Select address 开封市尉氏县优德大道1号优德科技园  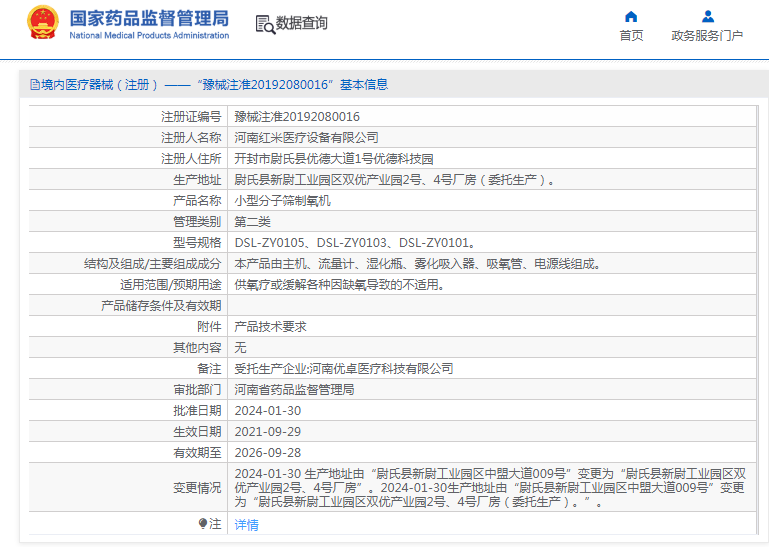(333, 159)
